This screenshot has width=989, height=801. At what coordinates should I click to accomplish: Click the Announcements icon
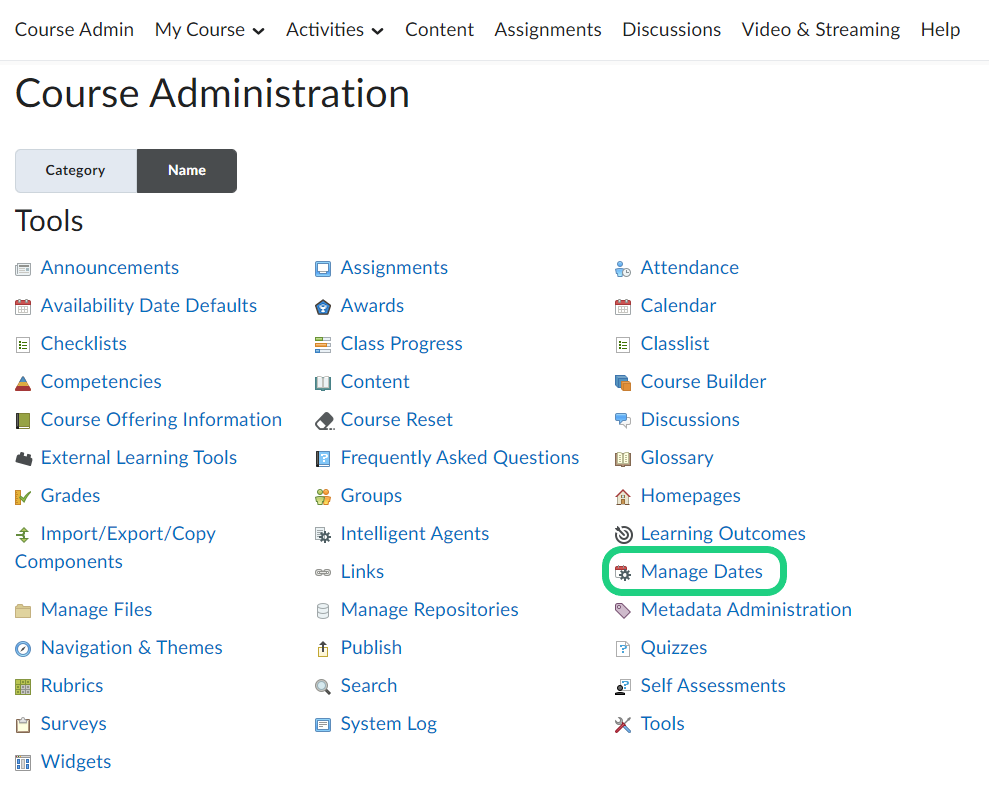23,269
